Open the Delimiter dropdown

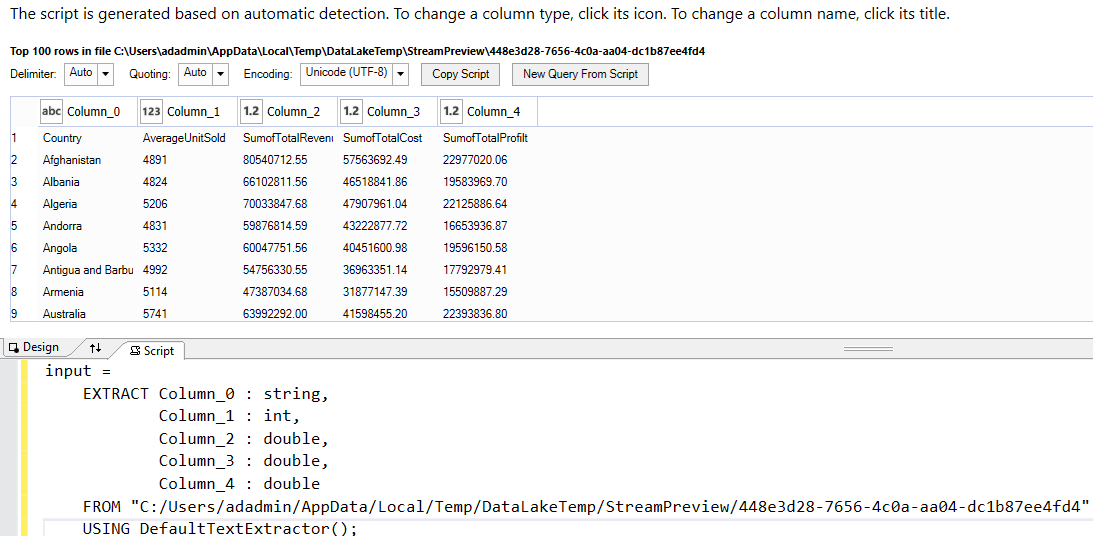[106, 74]
